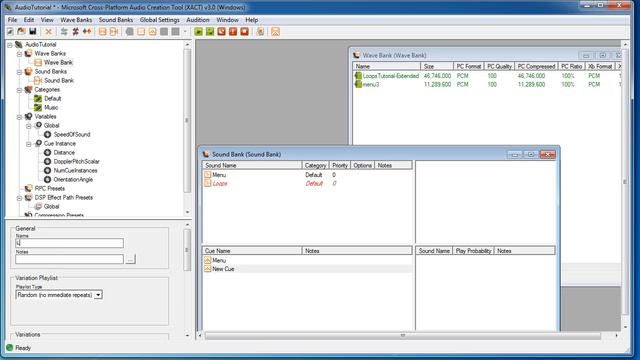Click the AudioTutorial project root icon
This screenshot has height=360, width=640.
(x=19, y=44)
